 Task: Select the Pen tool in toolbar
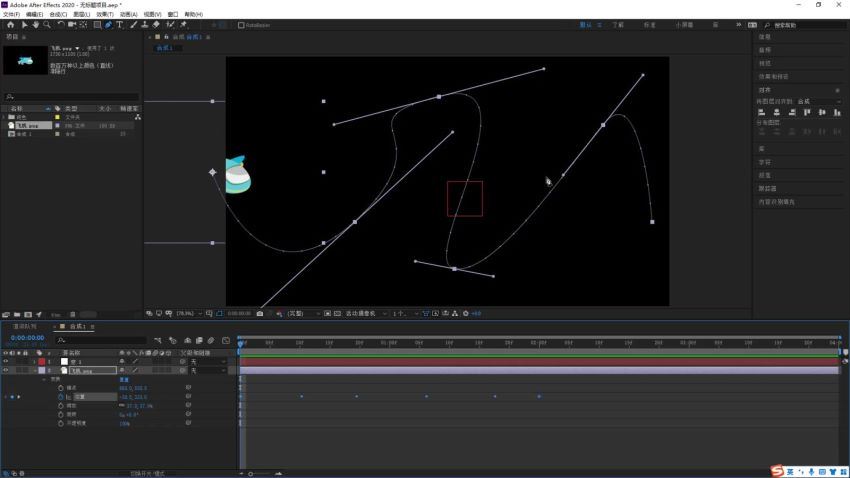[108, 25]
